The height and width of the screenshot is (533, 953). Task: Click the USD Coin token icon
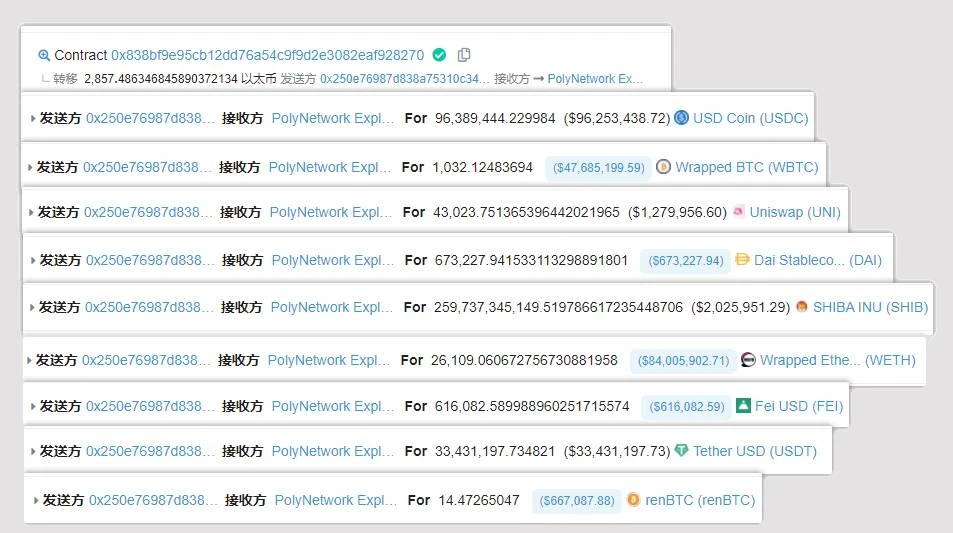681,117
